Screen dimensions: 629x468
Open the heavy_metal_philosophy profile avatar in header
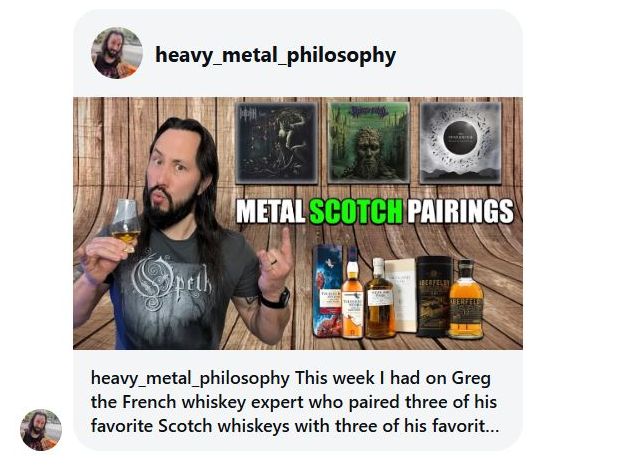point(117,53)
